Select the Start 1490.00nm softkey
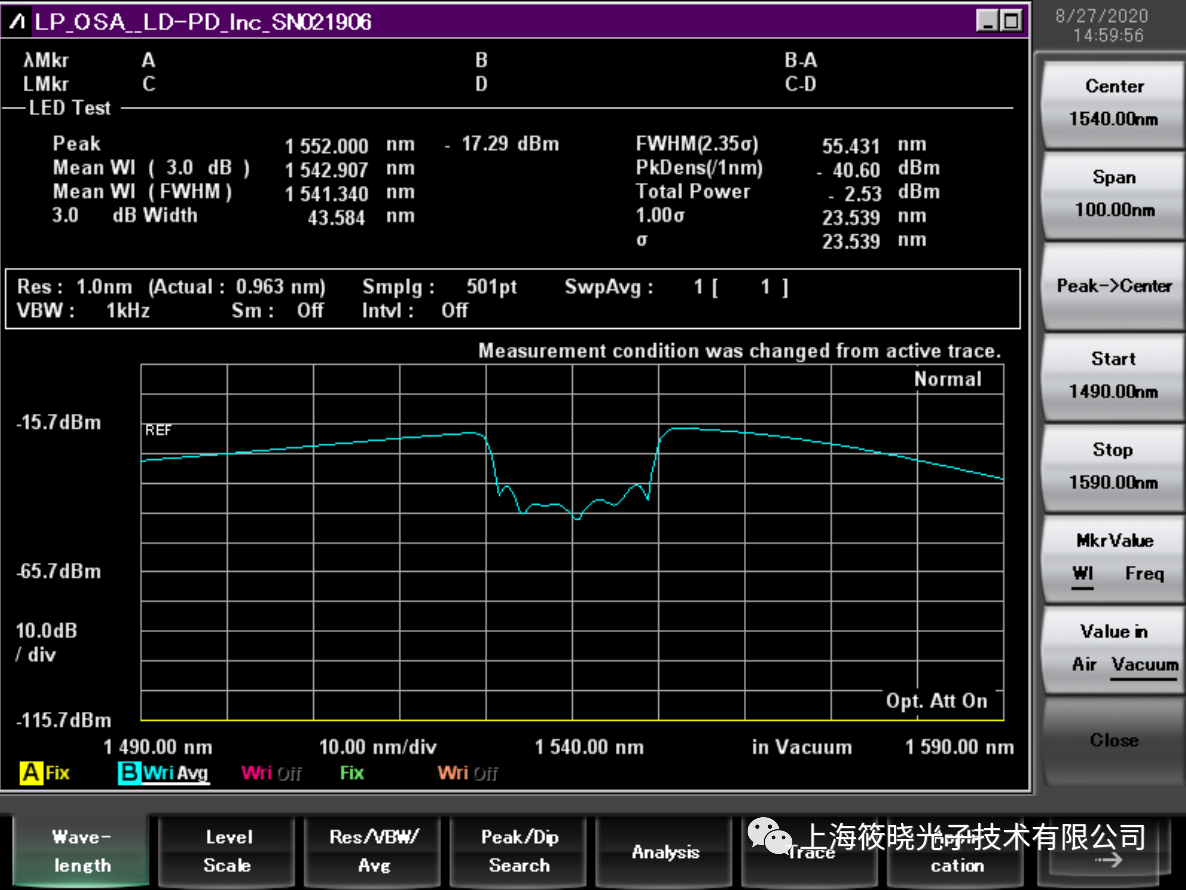Screen dimensions: 1186x890 (x=1113, y=375)
